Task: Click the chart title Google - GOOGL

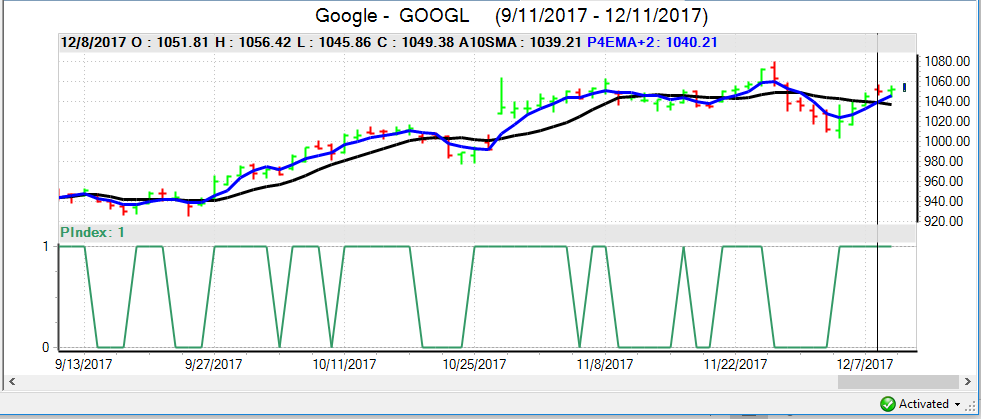Action: (392, 16)
